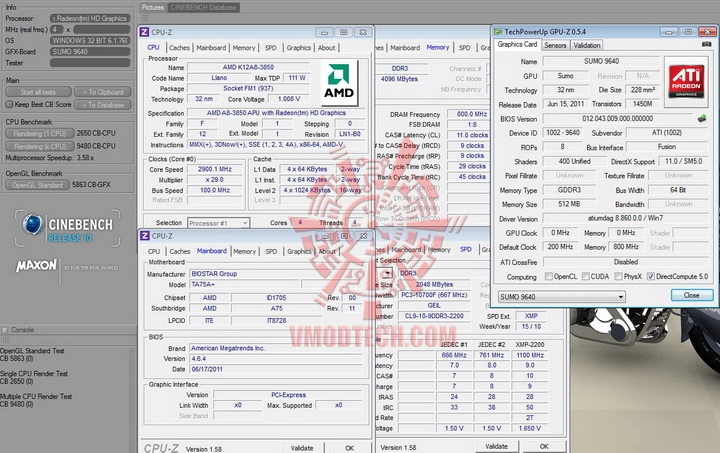720x453 pixels.
Task: Click the GFX-Board field SUMO 9640
Action: [x=90, y=52]
